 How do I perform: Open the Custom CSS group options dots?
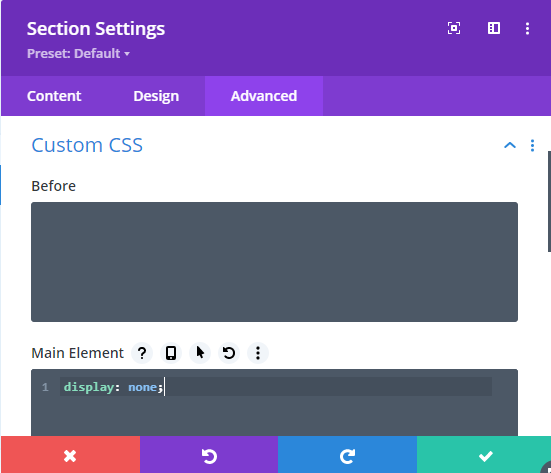click(x=532, y=145)
